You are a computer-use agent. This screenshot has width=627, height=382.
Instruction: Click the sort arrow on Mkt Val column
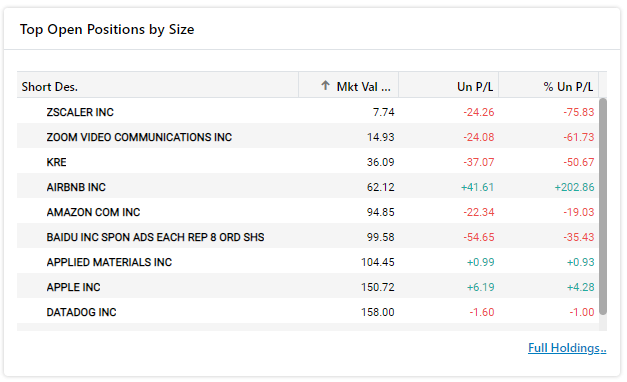pos(325,86)
